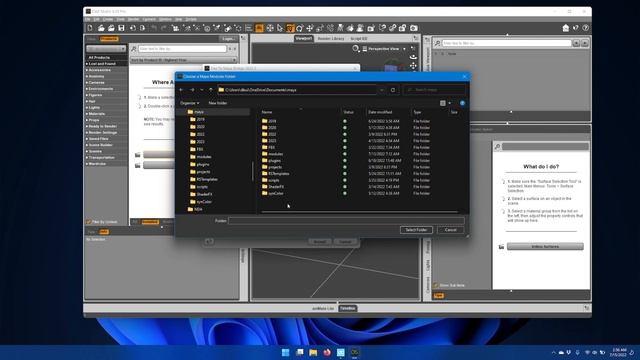Open the Organize dropdown in folder dialog
The width and height of the screenshot is (640, 360).
coord(190,103)
